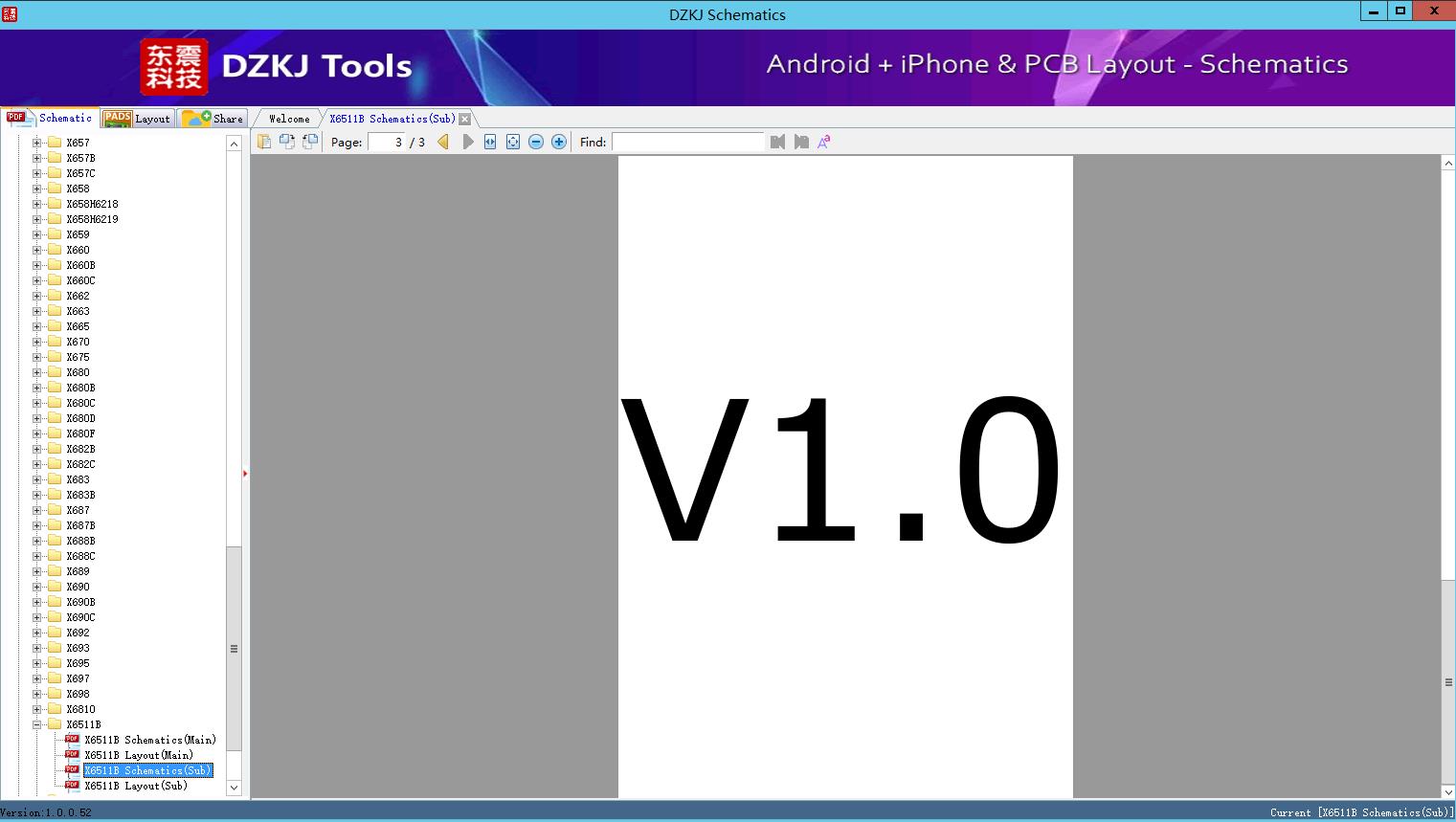Click the PDF icon of X6511B Schematics(Main)
The image size is (1456, 822).
[x=72, y=740]
